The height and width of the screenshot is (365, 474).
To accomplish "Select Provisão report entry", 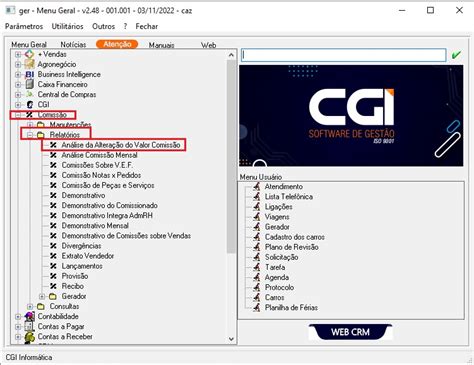I will click(x=75, y=276).
